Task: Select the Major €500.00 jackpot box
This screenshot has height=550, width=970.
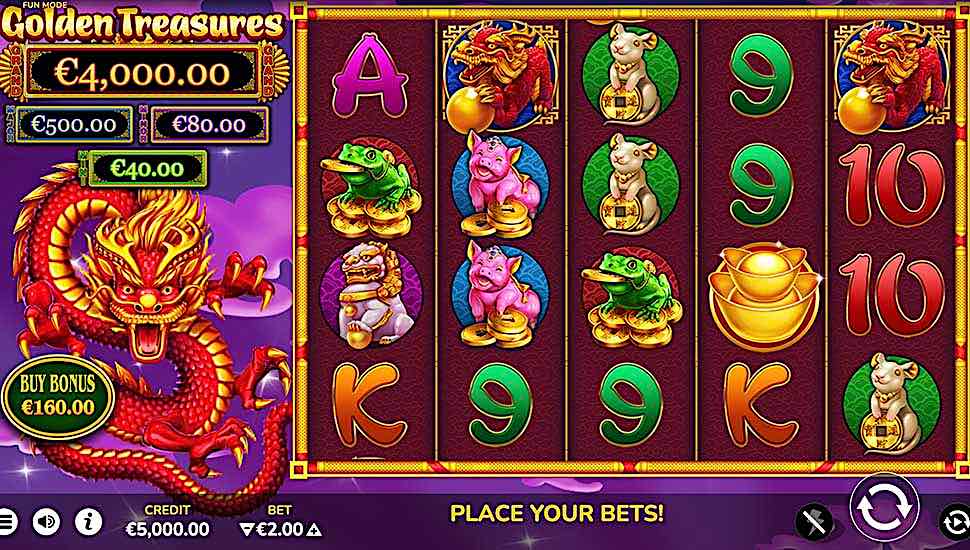Action: pyautogui.click(x=74, y=125)
